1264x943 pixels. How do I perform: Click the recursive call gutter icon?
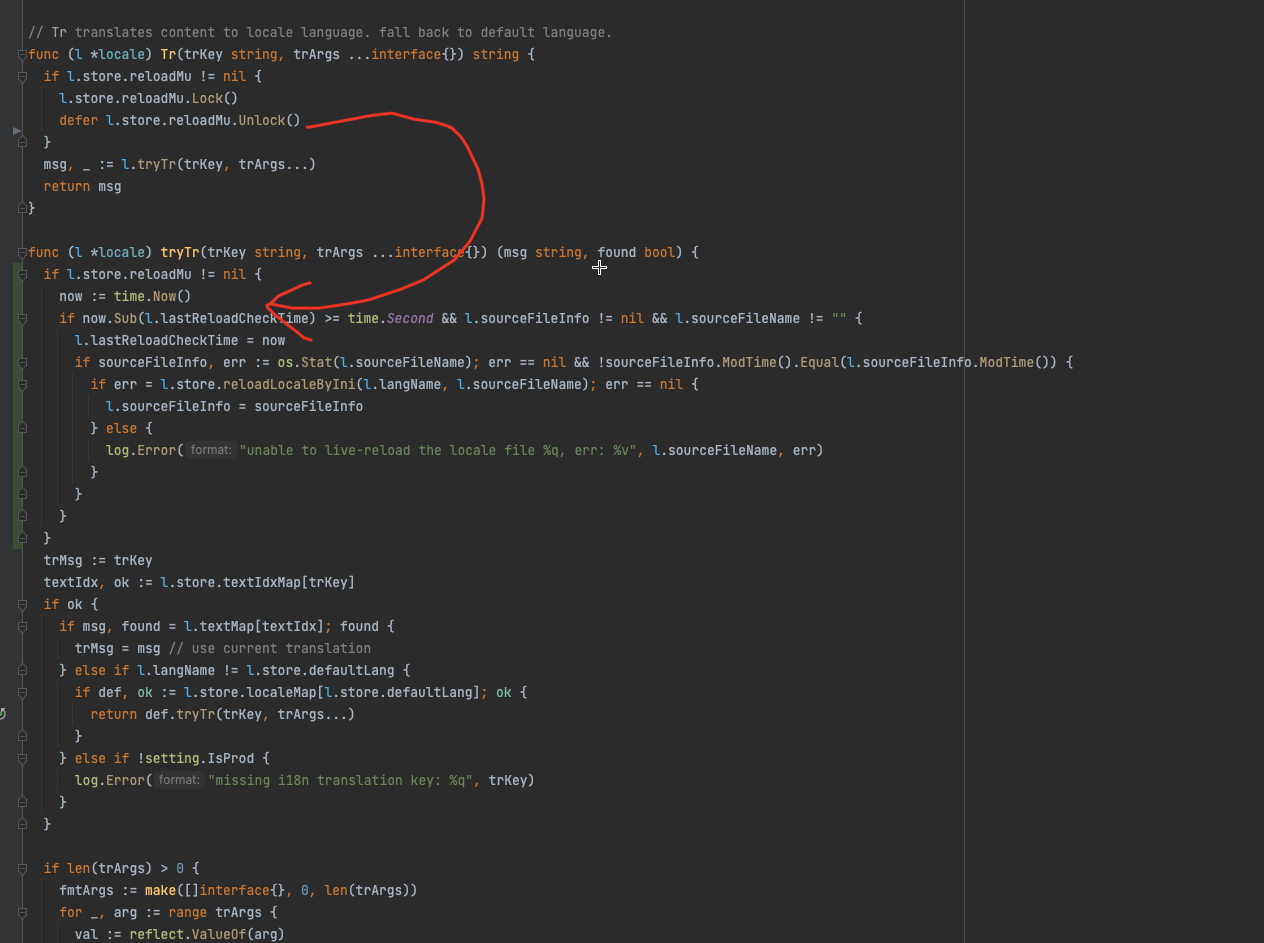(x=3, y=714)
